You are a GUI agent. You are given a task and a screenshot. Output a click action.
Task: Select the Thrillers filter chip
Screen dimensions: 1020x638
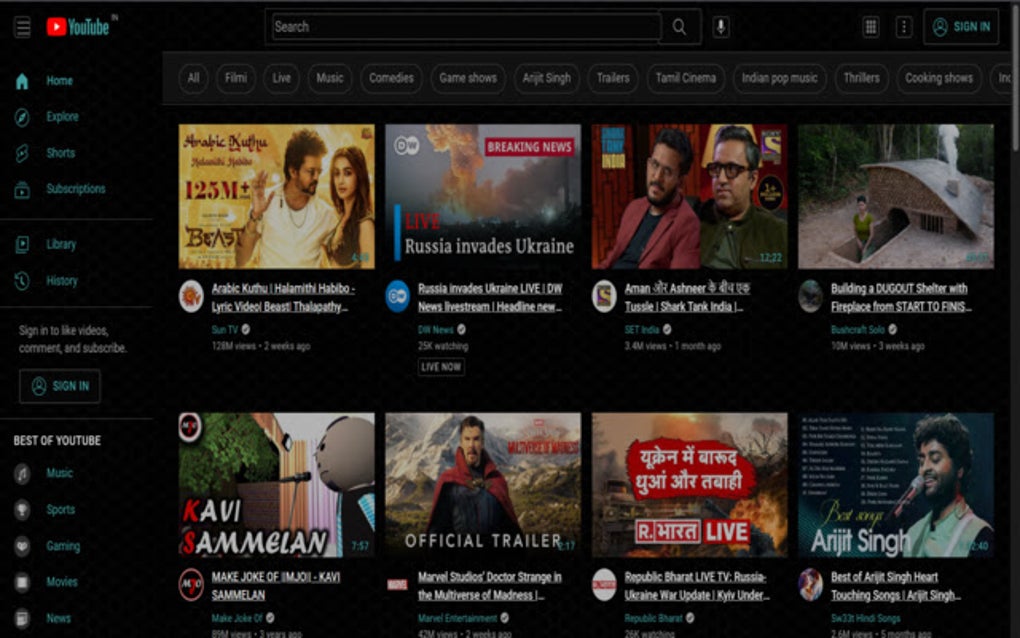(861, 78)
